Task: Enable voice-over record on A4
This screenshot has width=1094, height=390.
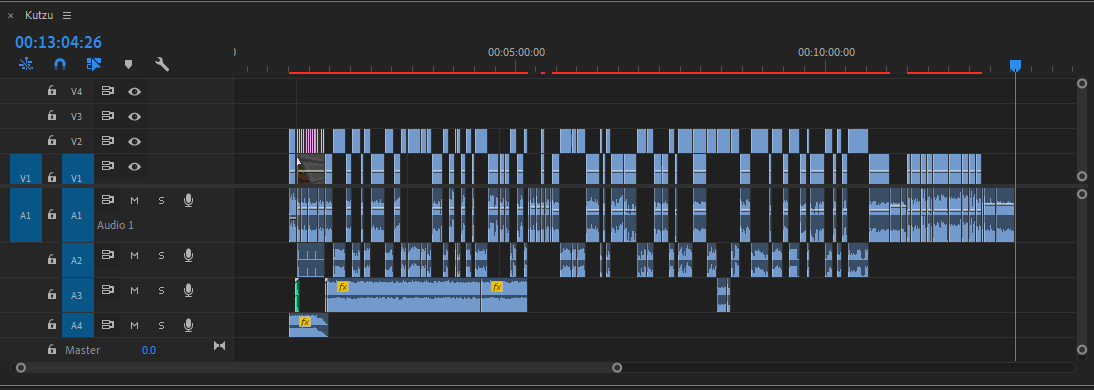Action: pyautogui.click(x=188, y=325)
